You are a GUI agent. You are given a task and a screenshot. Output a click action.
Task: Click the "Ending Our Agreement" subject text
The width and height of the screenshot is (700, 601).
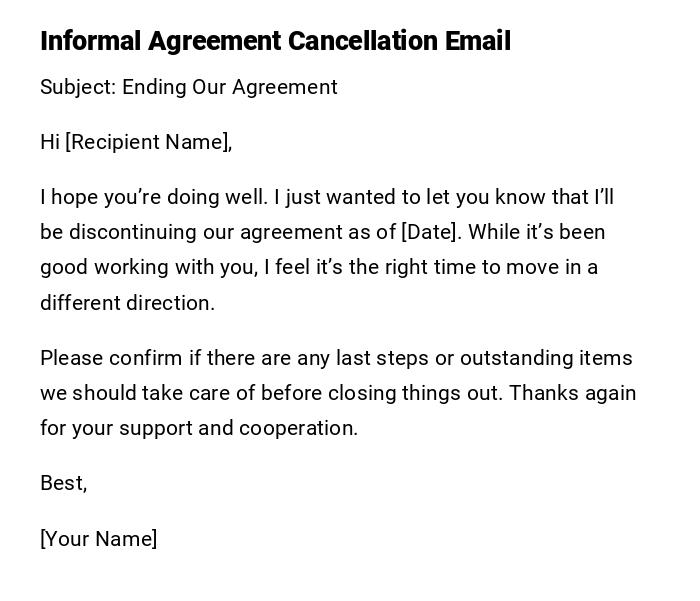(x=230, y=87)
